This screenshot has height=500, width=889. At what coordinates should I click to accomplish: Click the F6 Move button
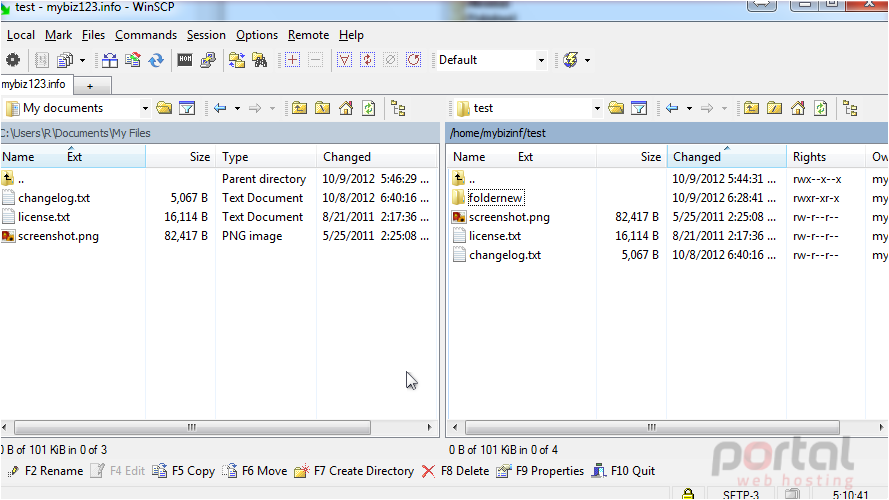(x=255, y=471)
